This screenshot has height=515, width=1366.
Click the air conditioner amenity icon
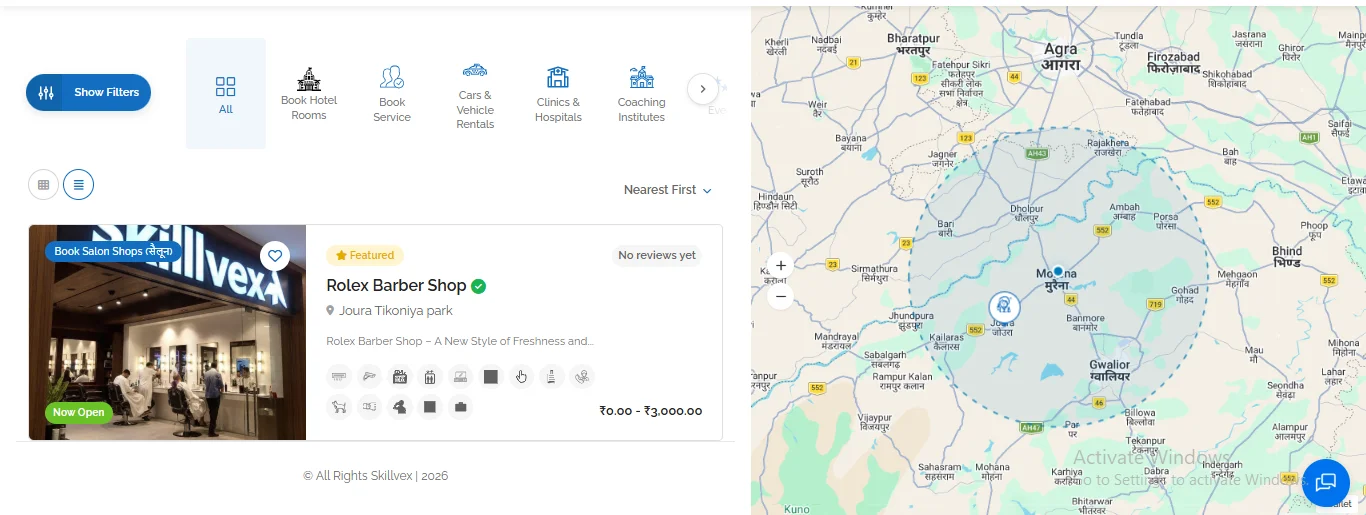[x=339, y=377]
